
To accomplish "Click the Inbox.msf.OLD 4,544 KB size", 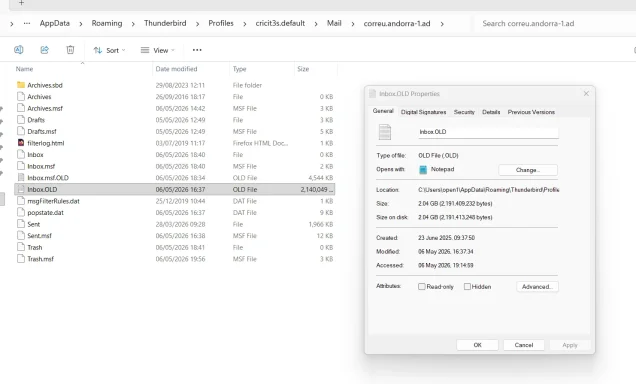I will pyautogui.click(x=320, y=178).
